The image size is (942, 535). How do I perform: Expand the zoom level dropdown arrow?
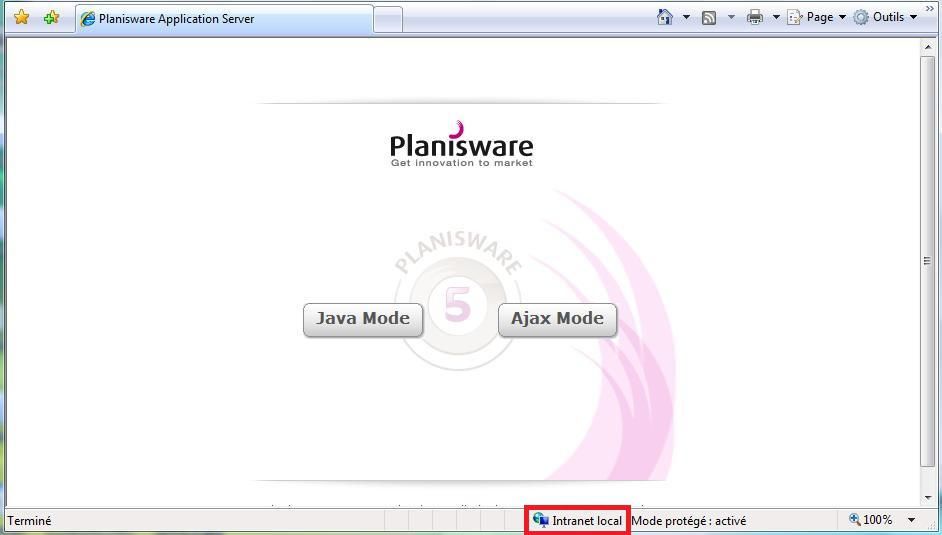911,520
